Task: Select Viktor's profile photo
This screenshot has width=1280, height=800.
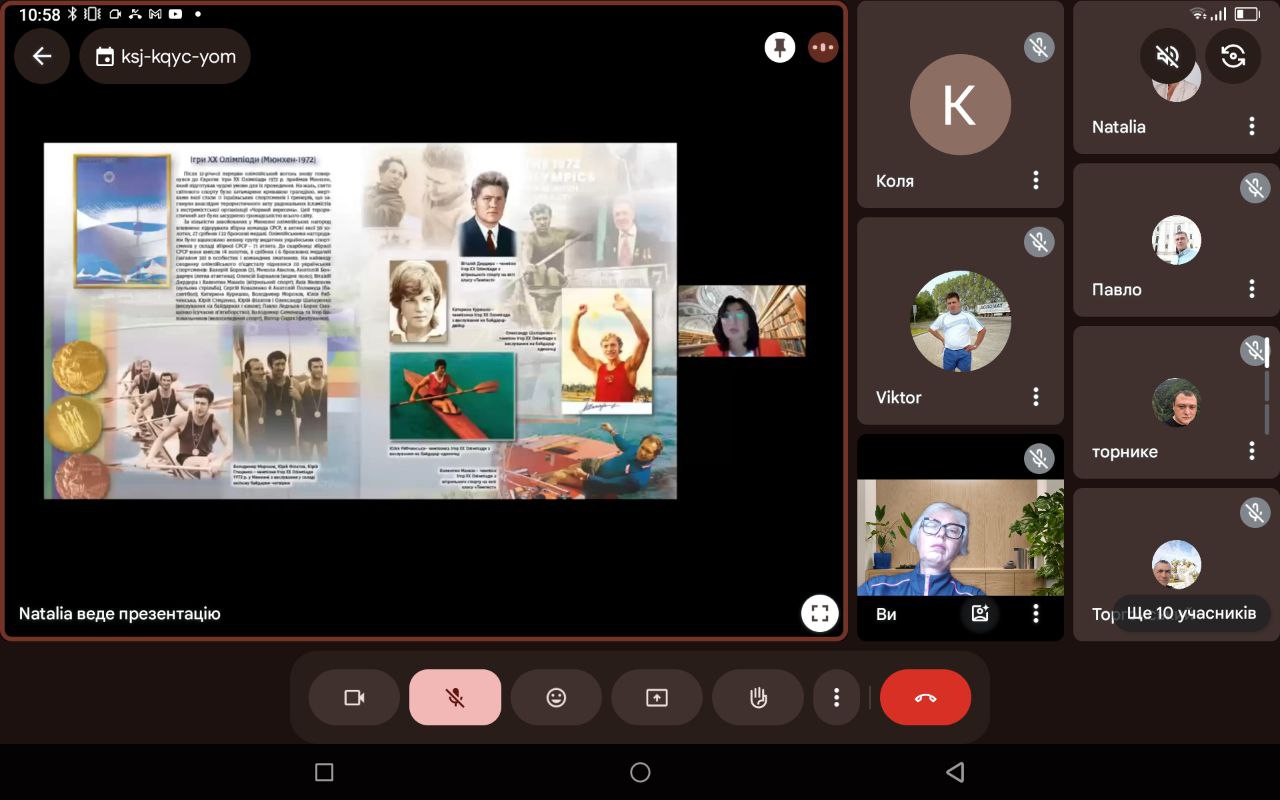Action: [960, 321]
